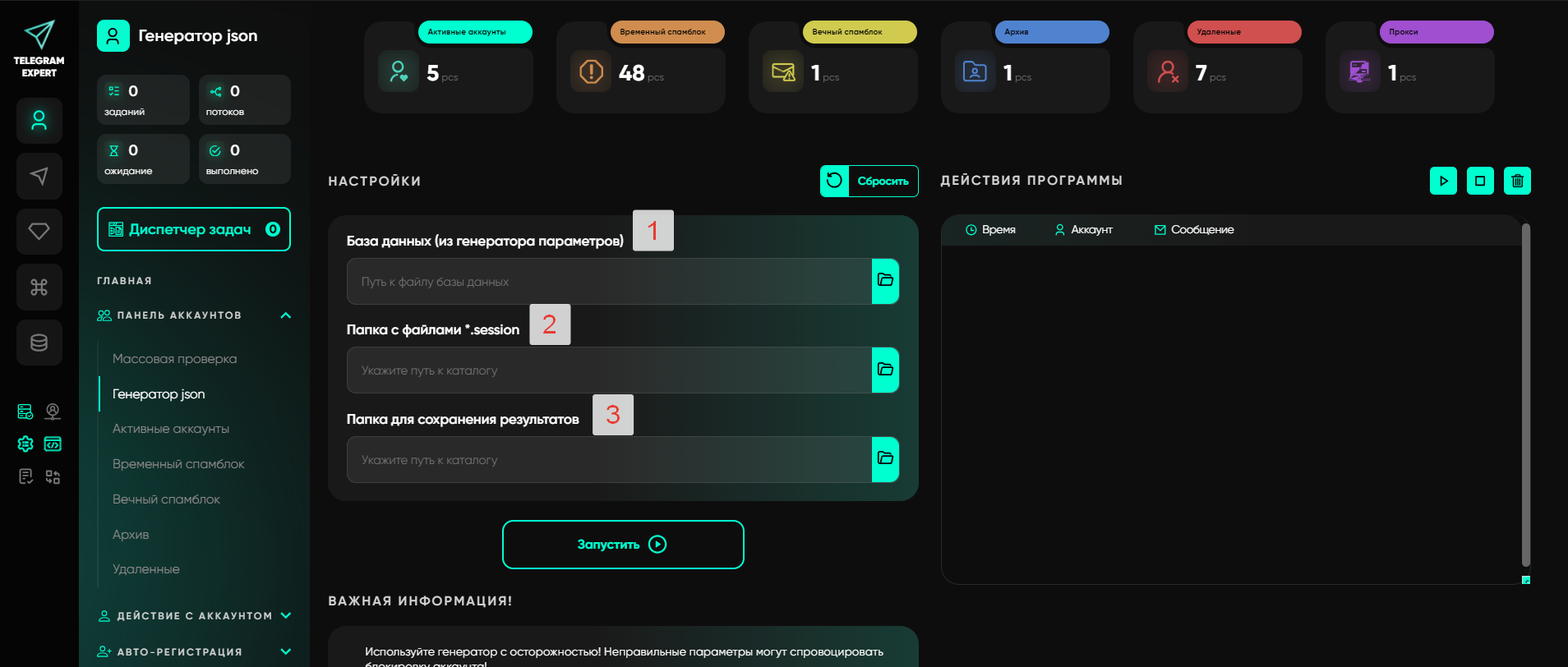Open the Диспетчер задач task manager
Image resolution: width=1568 pixels, height=667 pixels.
pyautogui.click(x=193, y=229)
